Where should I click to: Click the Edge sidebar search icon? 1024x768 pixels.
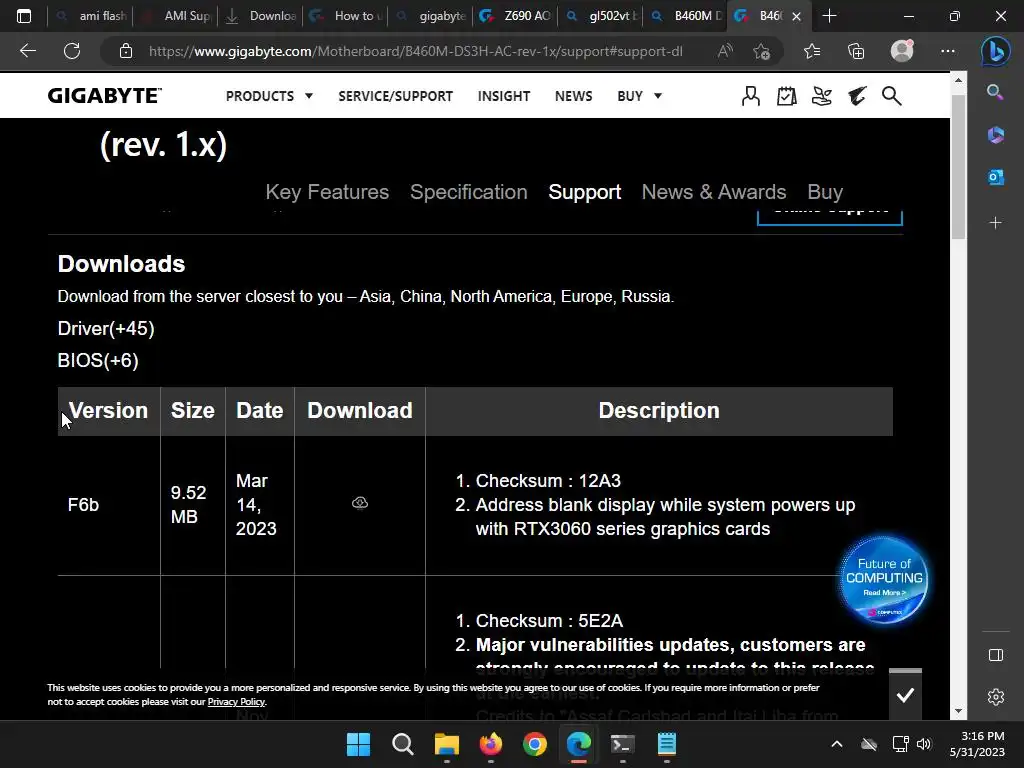995,92
